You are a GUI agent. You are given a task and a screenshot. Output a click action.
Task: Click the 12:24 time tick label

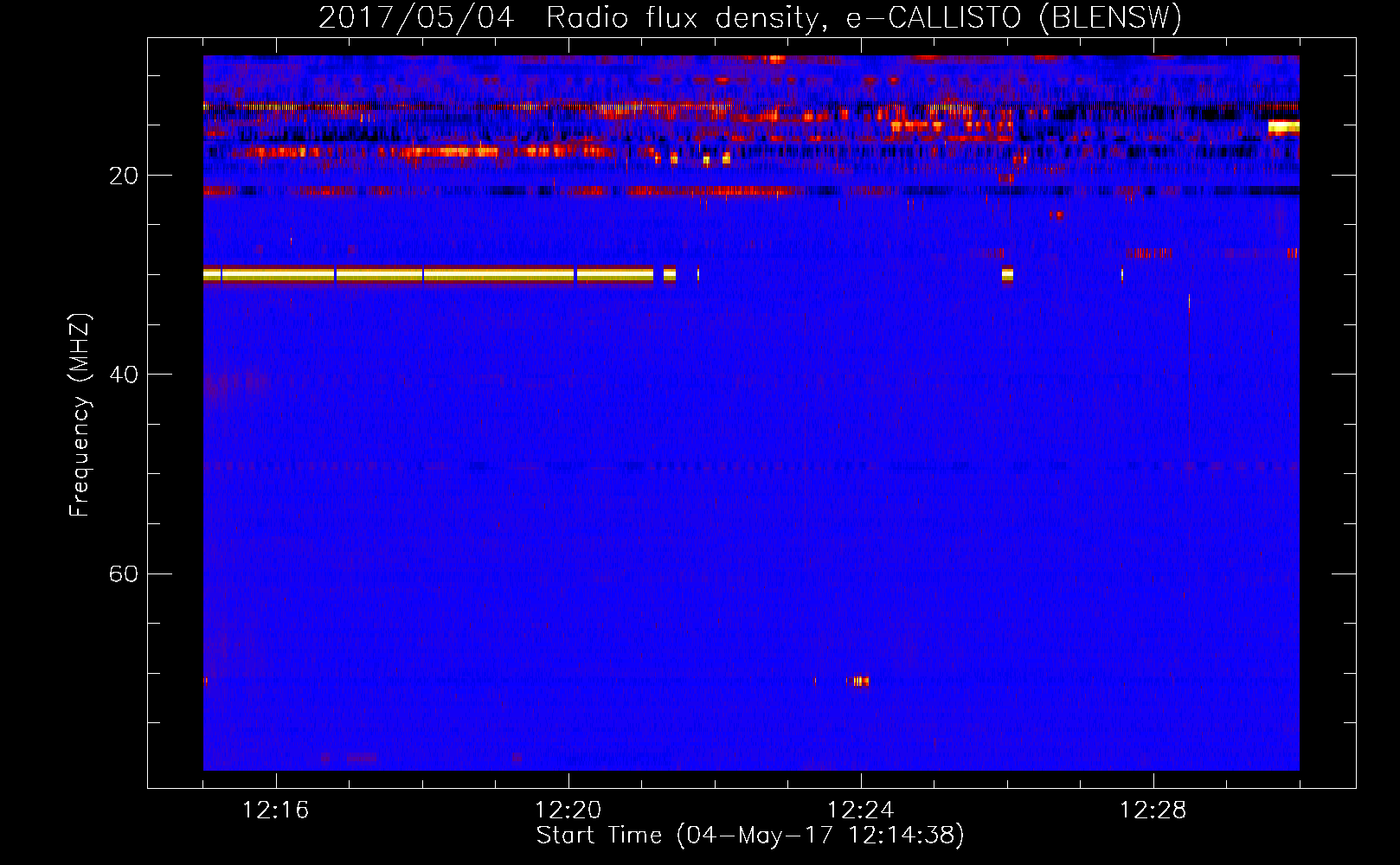pos(860,811)
